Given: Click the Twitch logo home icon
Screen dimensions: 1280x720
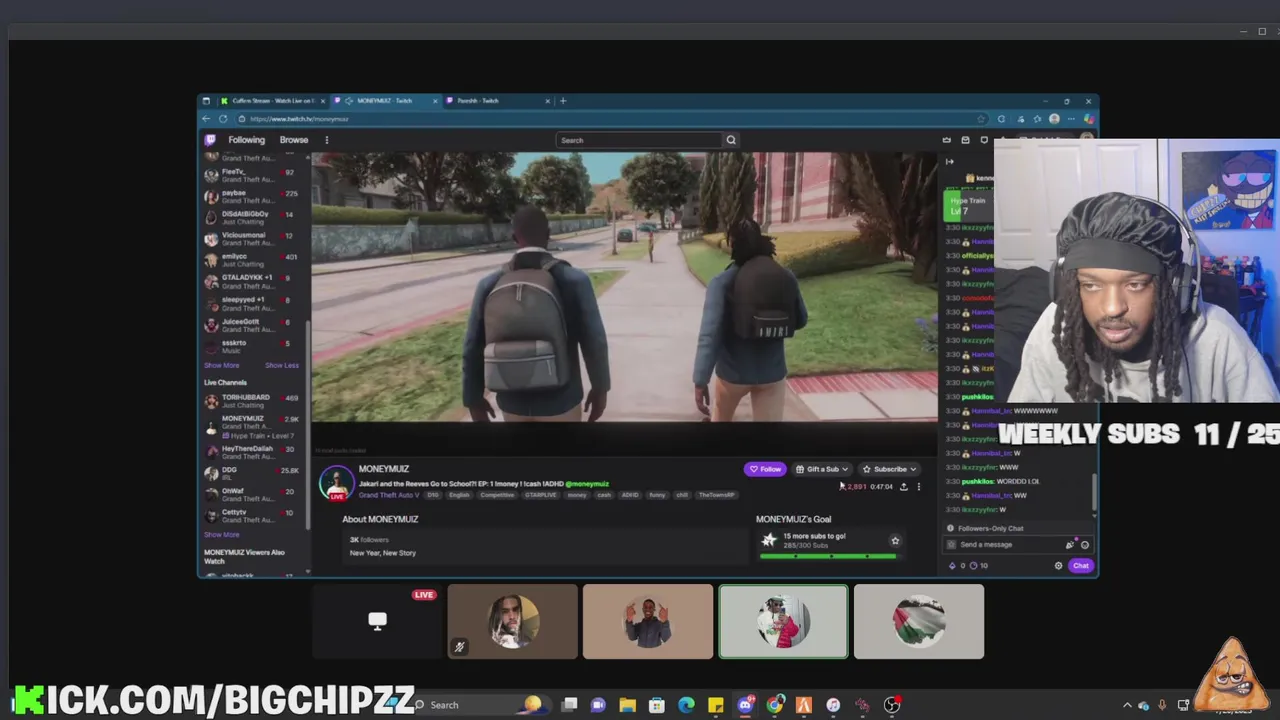Looking at the screenshot, I should click(210, 140).
